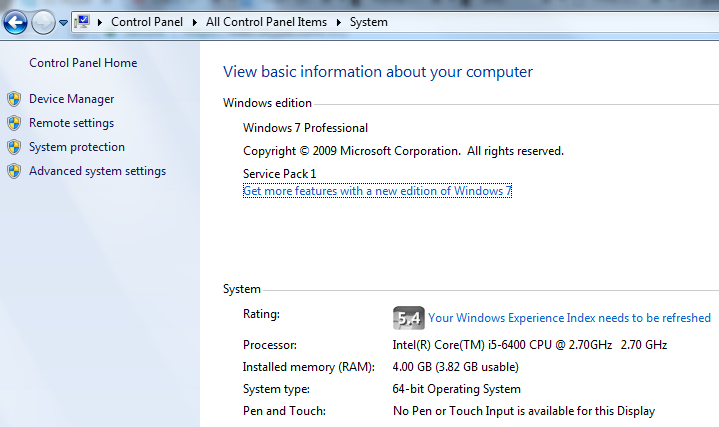The image size is (719, 427).
Task: Click the Forward navigation arrow button
Action: click(x=43, y=22)
